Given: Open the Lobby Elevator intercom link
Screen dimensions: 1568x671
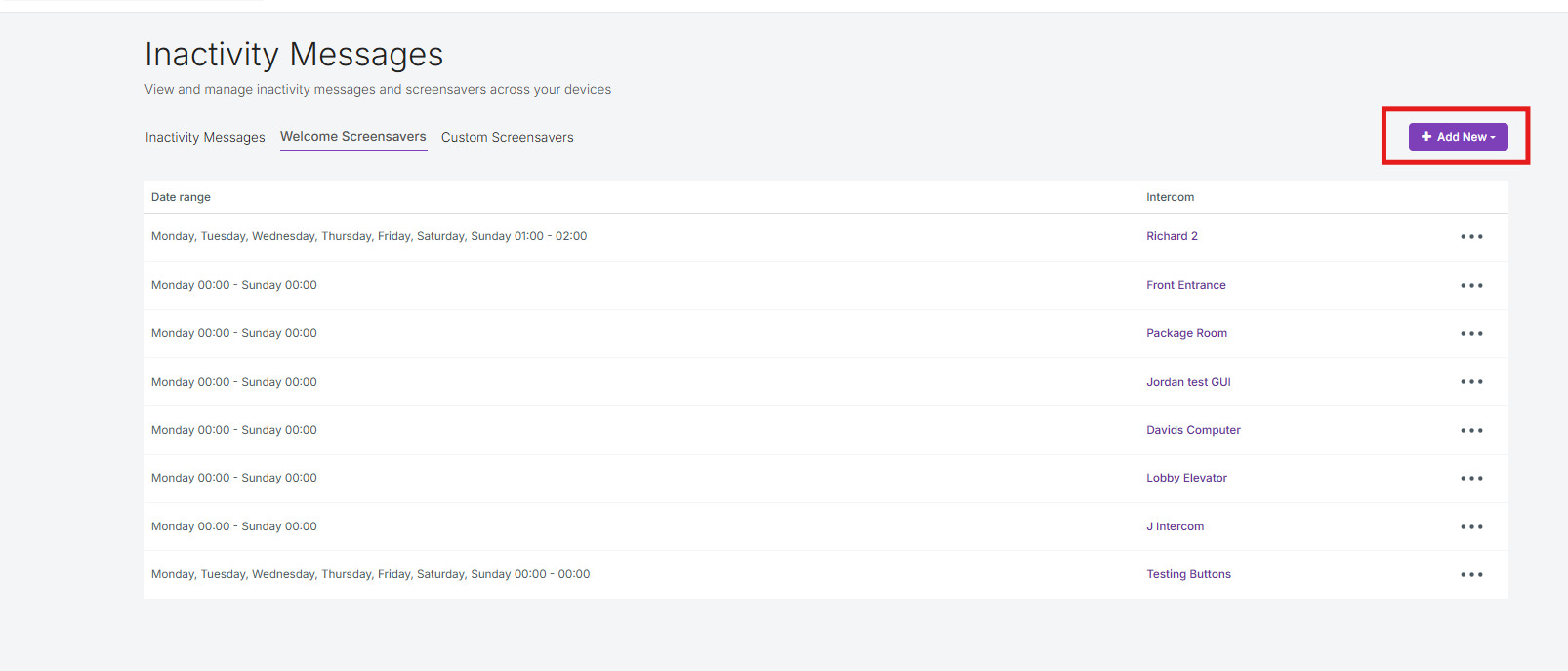Looking at the screenshot, I should click(1186, 478).
